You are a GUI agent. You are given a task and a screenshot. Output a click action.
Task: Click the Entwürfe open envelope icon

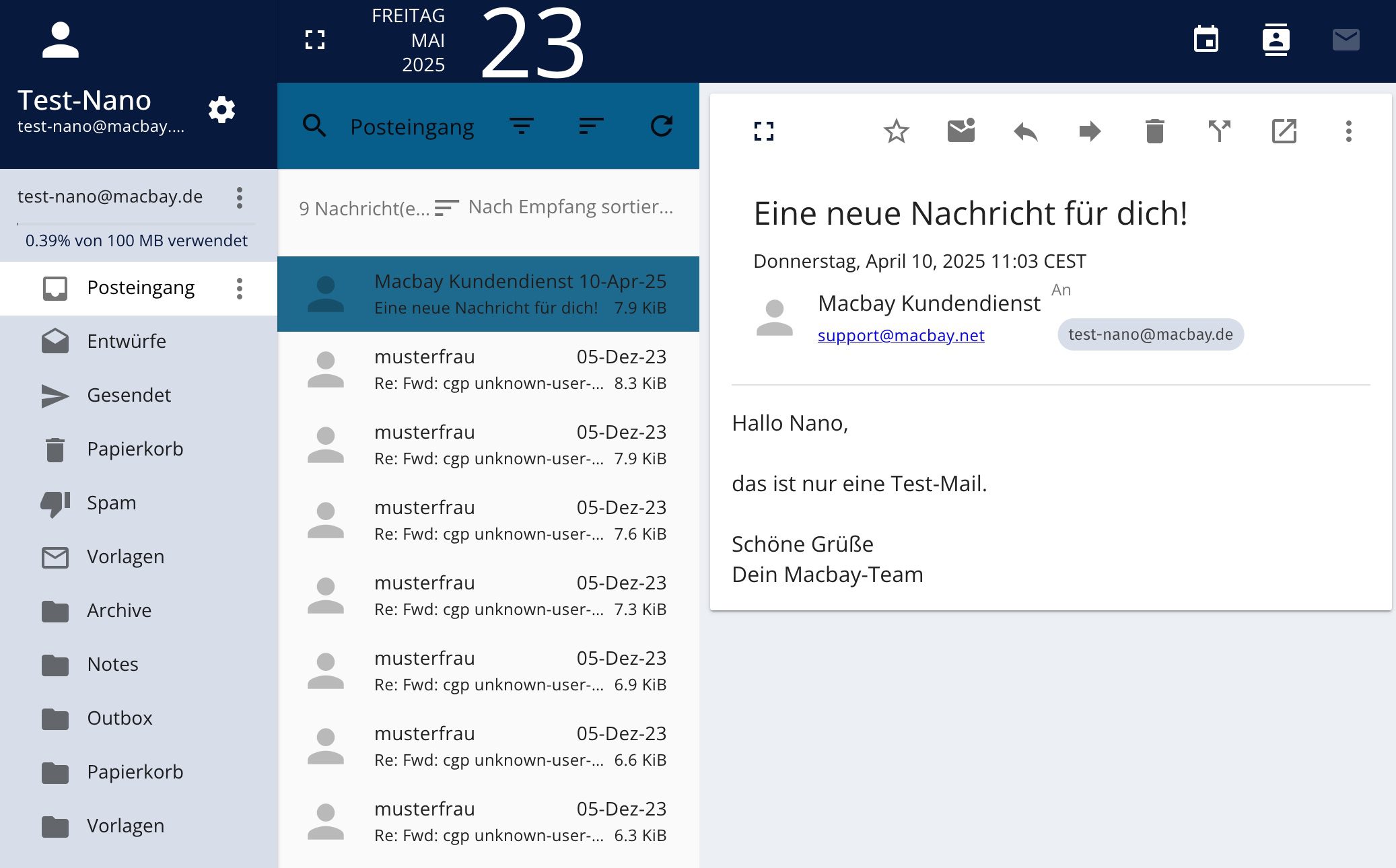tap(55, 342)
